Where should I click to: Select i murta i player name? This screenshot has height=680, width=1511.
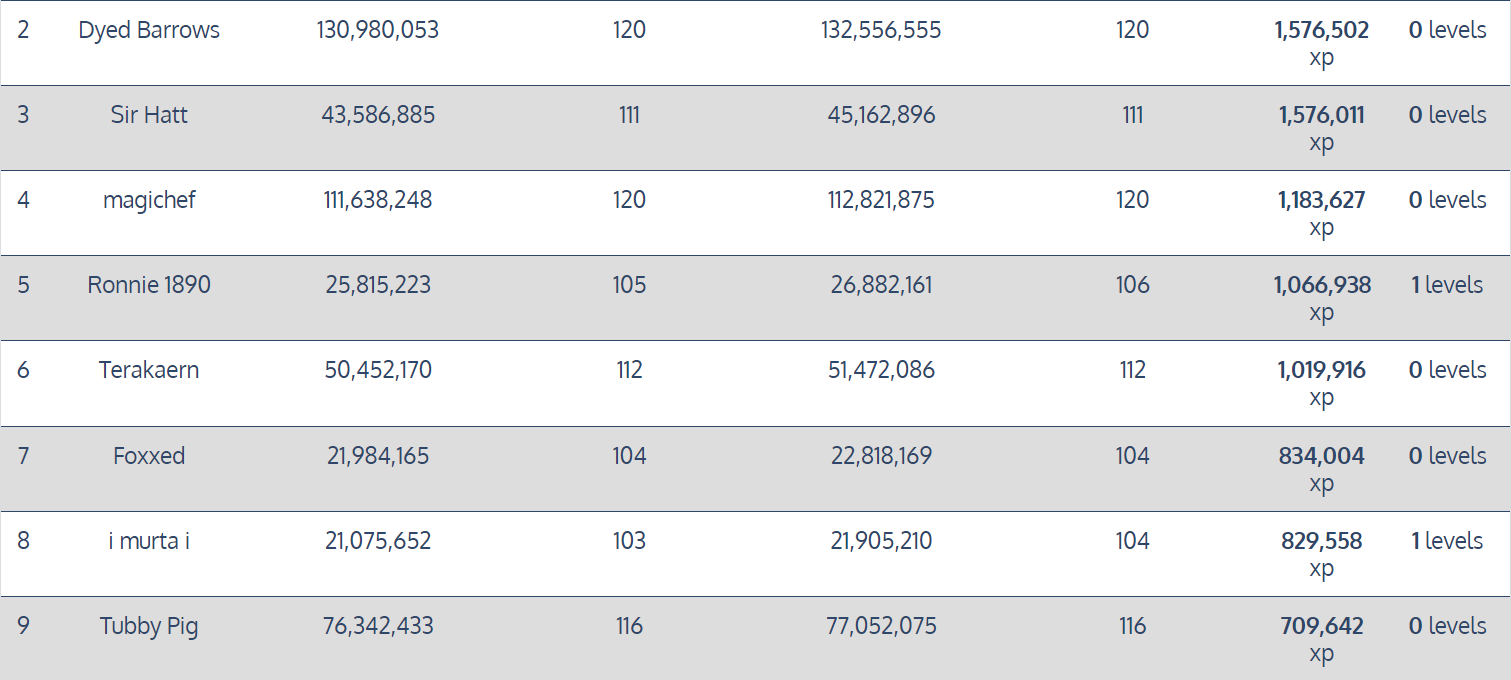(149, 541)
